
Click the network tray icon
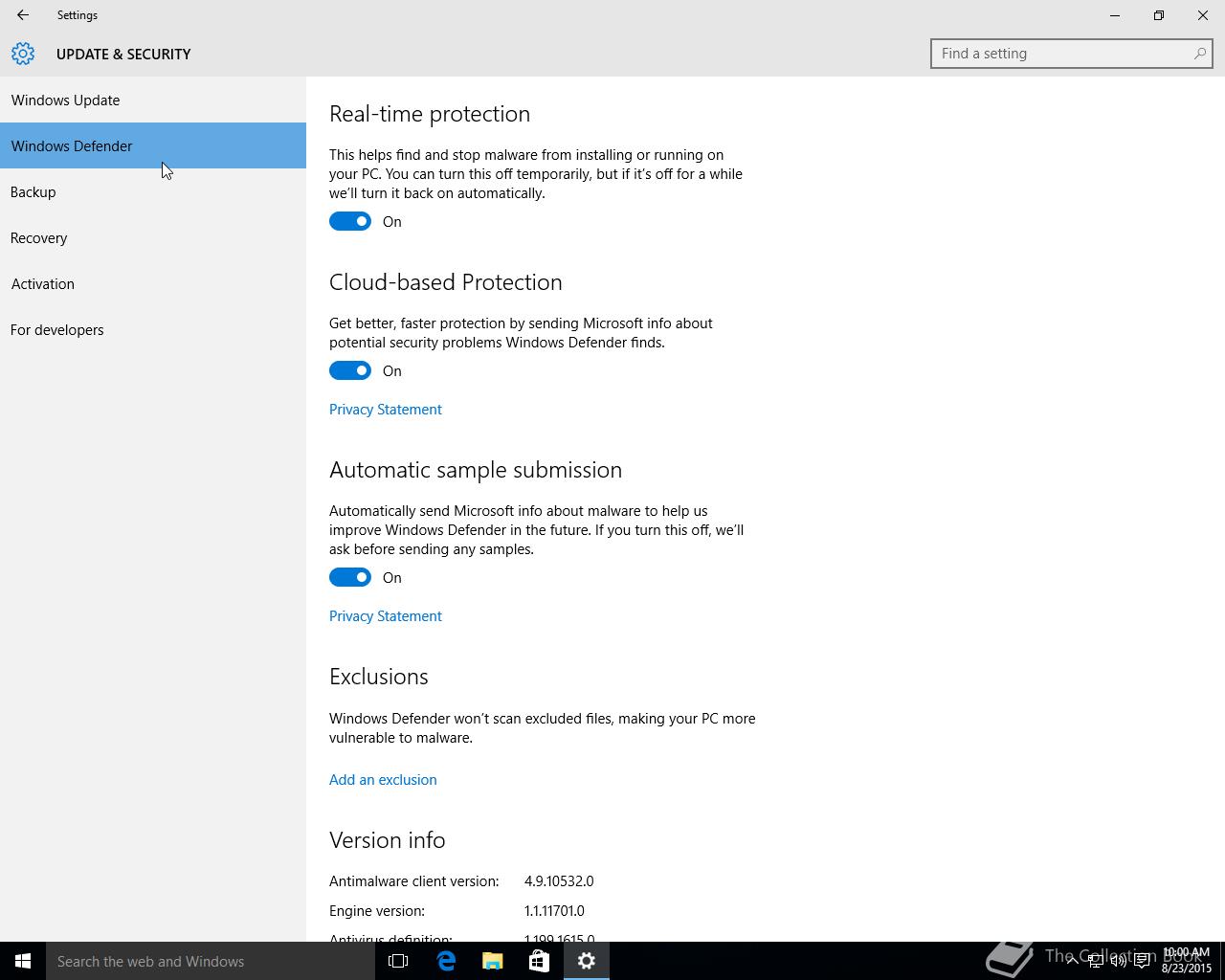(1095, 961)
